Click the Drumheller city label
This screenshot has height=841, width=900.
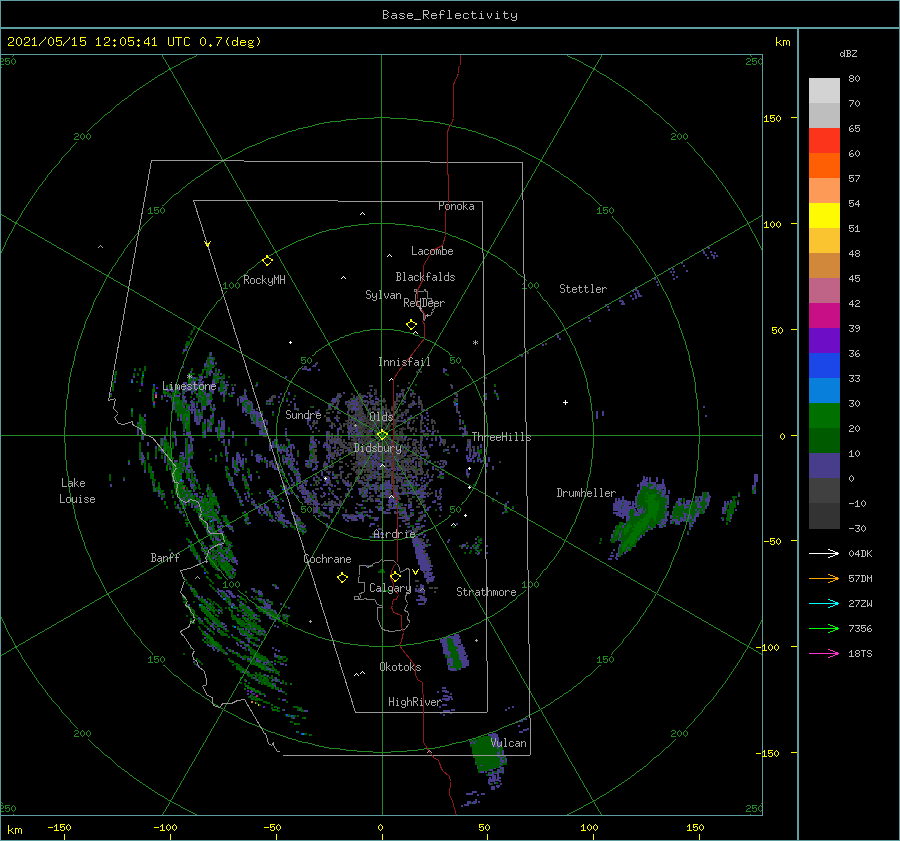pyautogui.click(x=586, y=493)
